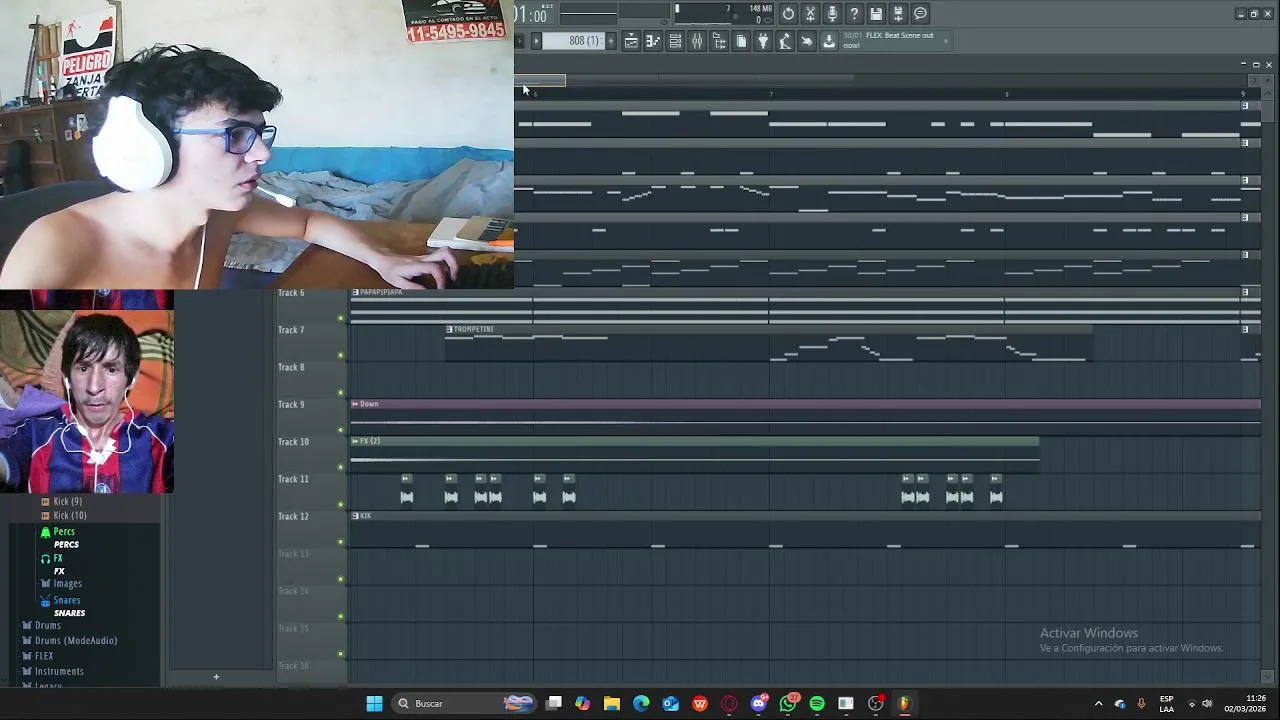This screenshot has width=1280, height=720.
Task: Click the pattern selector left arrow
Action: pyautogui.click(x=536, y=41)
